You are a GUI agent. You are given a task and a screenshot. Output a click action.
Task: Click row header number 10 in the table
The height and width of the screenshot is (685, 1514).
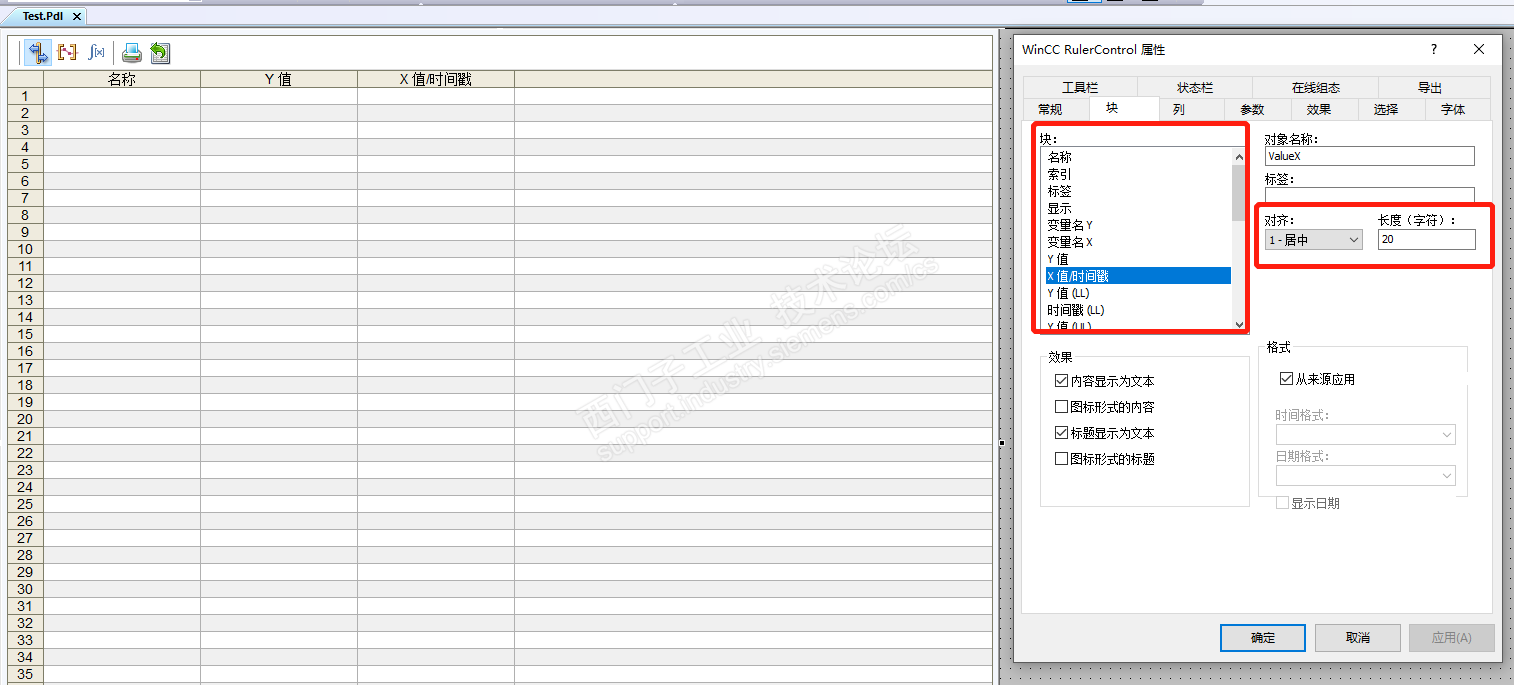(x=25, y=249)
